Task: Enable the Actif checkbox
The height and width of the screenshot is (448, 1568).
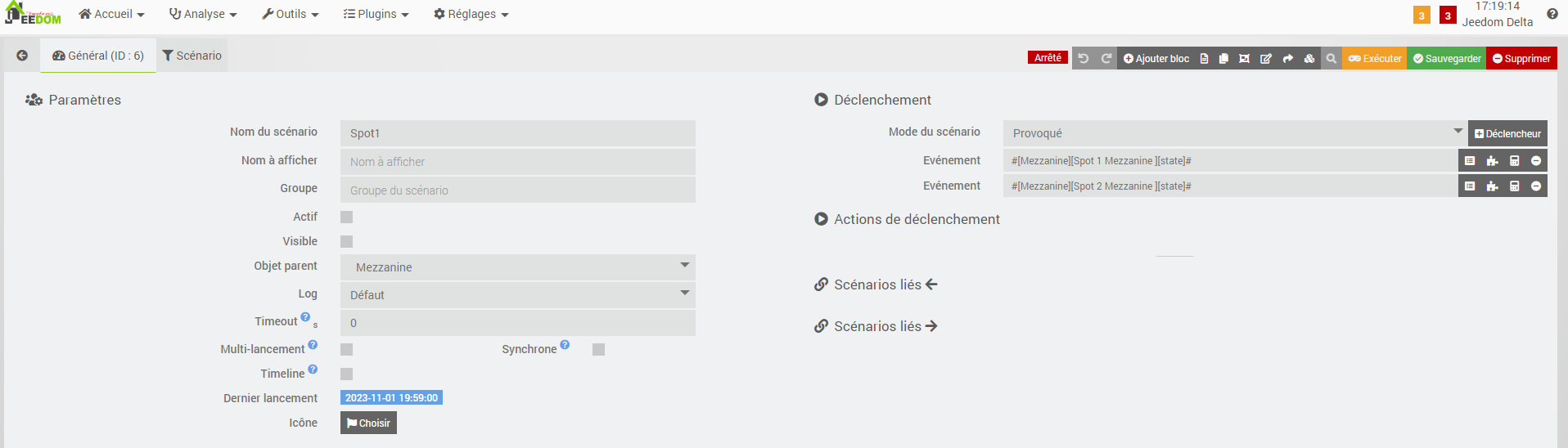Action: [347, 217]
